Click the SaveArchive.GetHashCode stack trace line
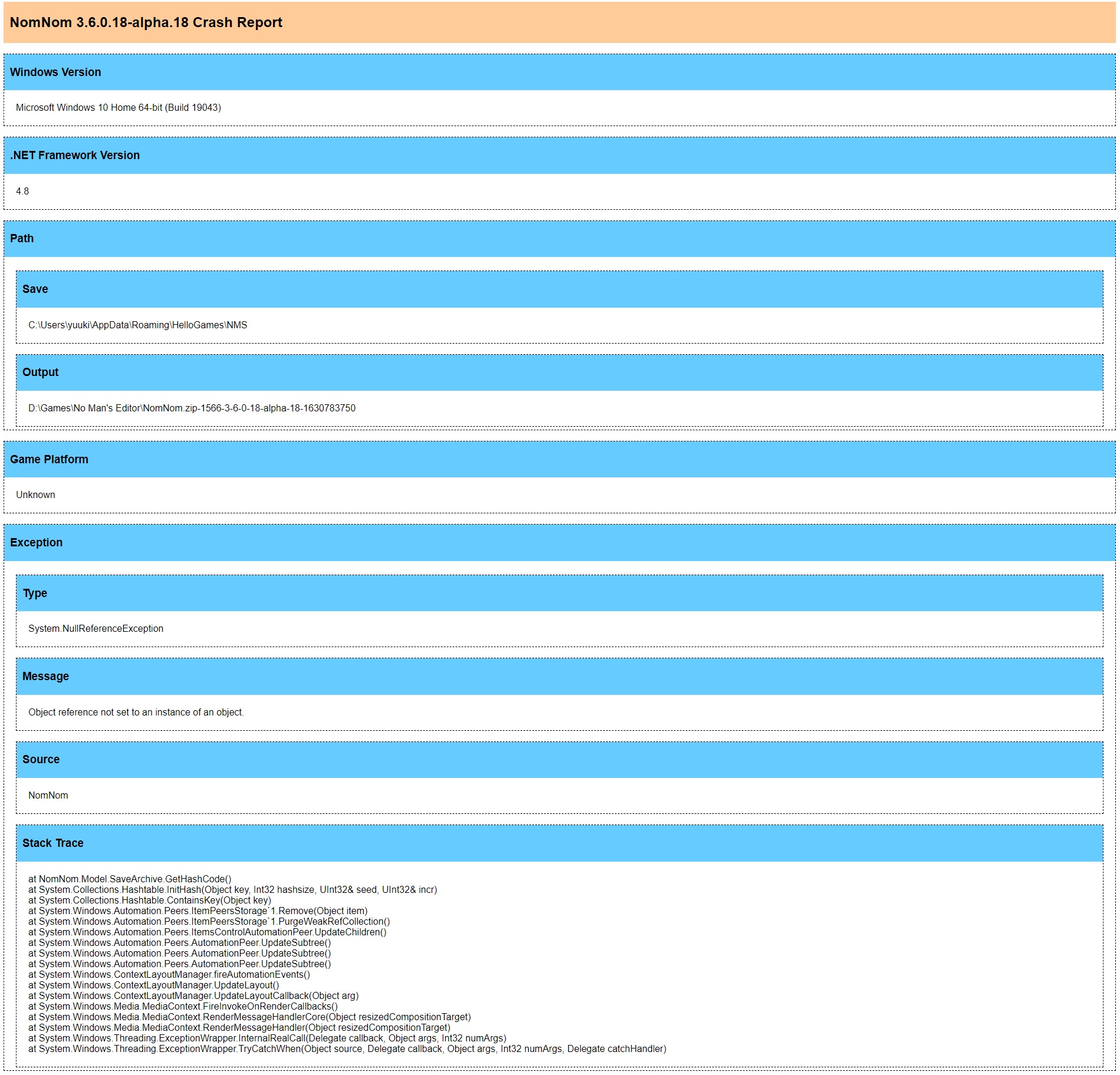Image resolution: width=1120 pixels, height=1075 pixels. 129,878
